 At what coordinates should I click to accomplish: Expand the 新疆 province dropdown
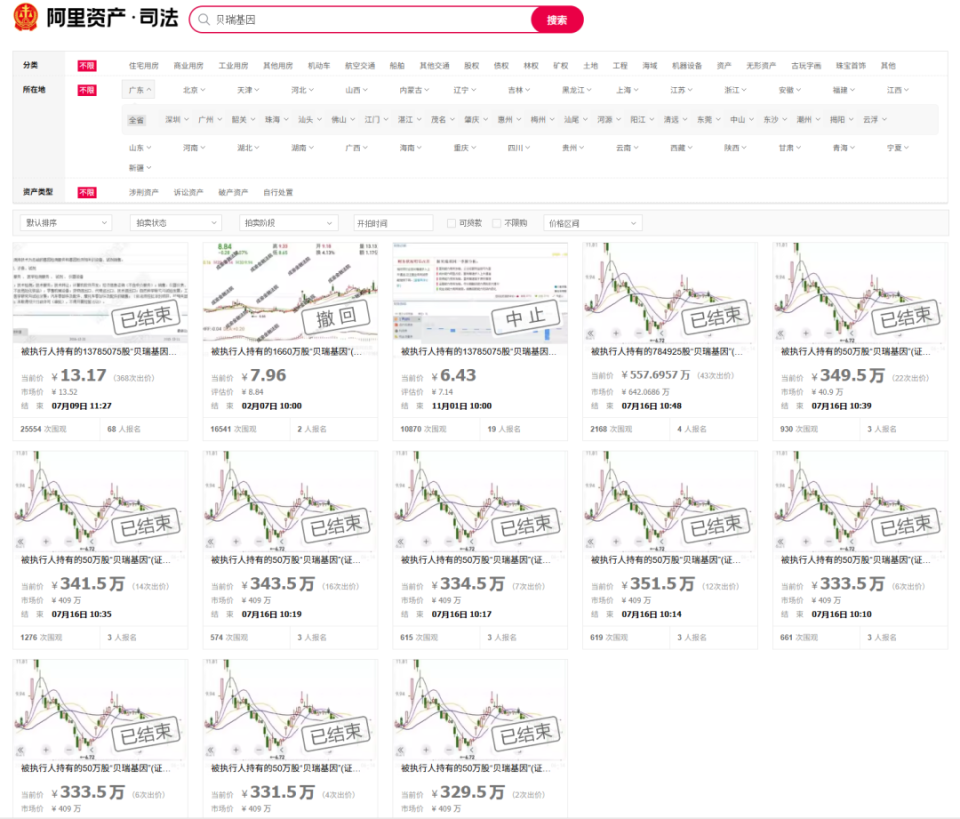point(140,168)
